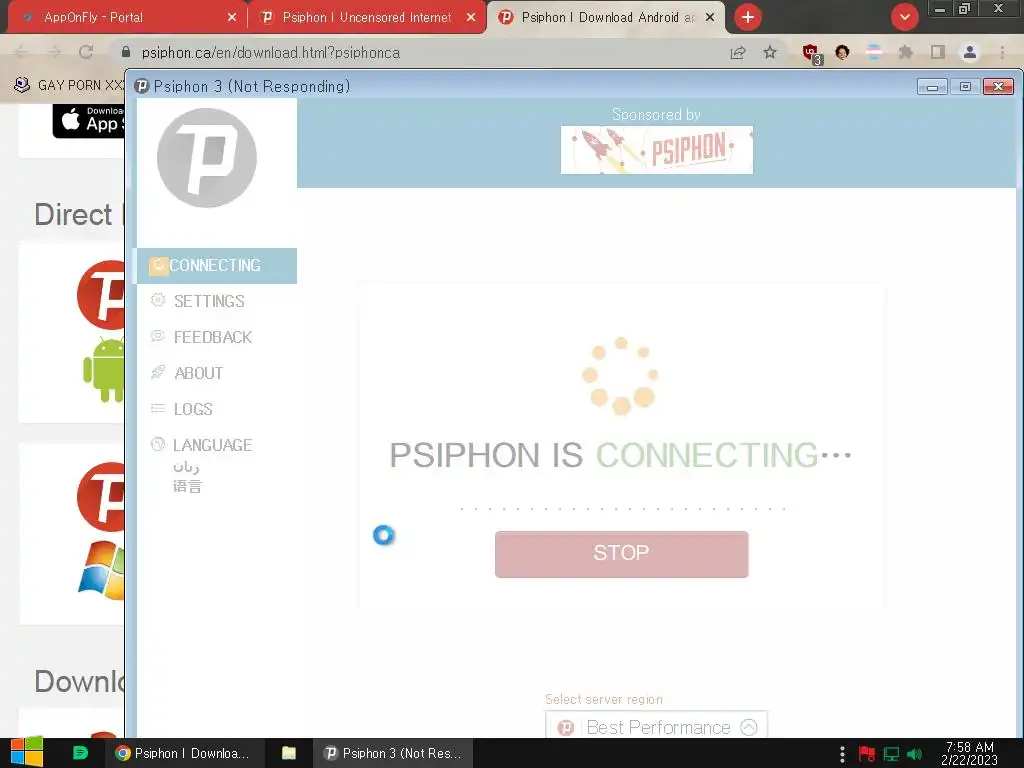
Task: Select the CONNECTING item in the Psiphon sidebar
Action: click(217, 266)
